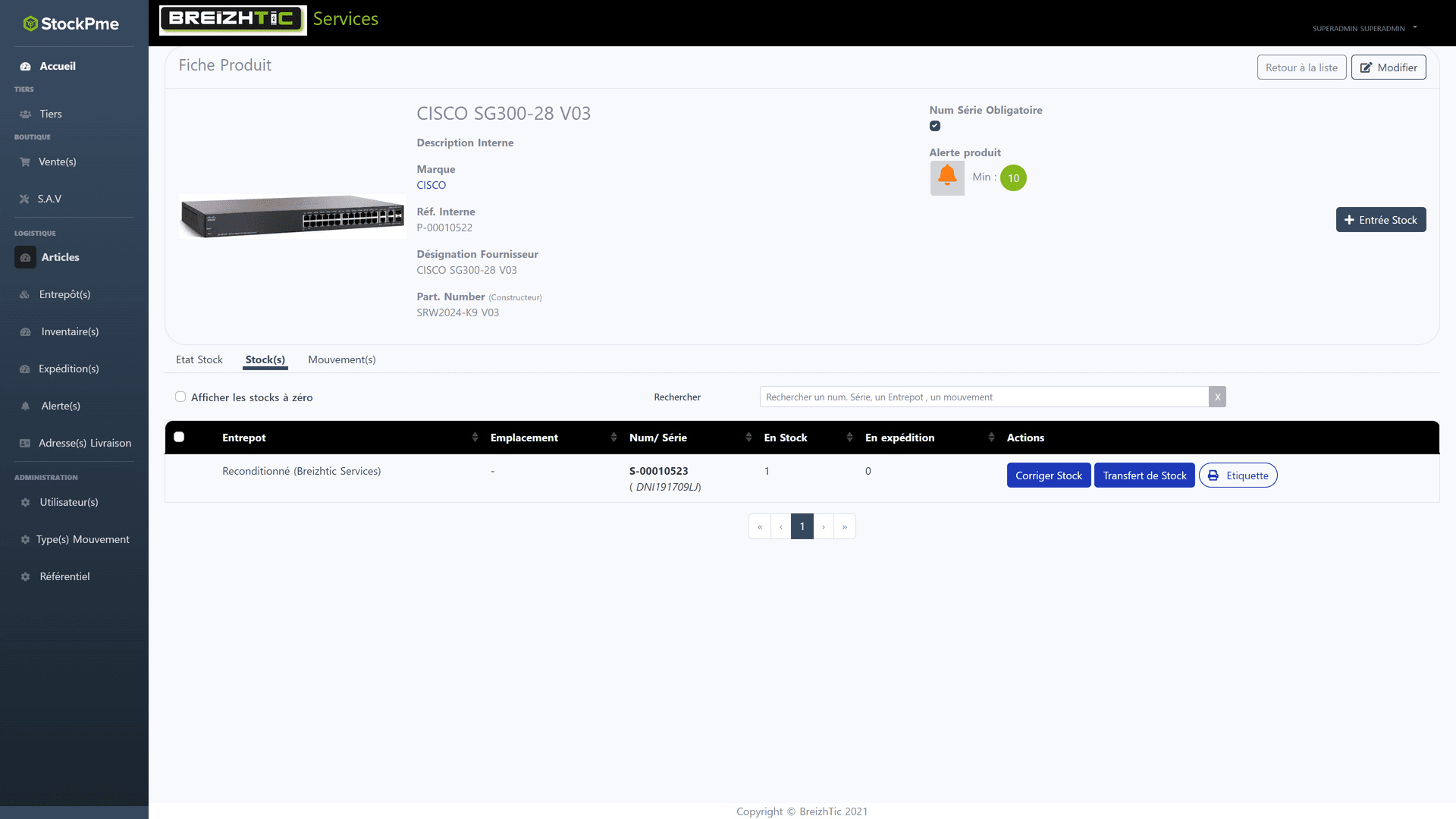
Task: Focus the Rechercher search input field
Action: [984, 397]
